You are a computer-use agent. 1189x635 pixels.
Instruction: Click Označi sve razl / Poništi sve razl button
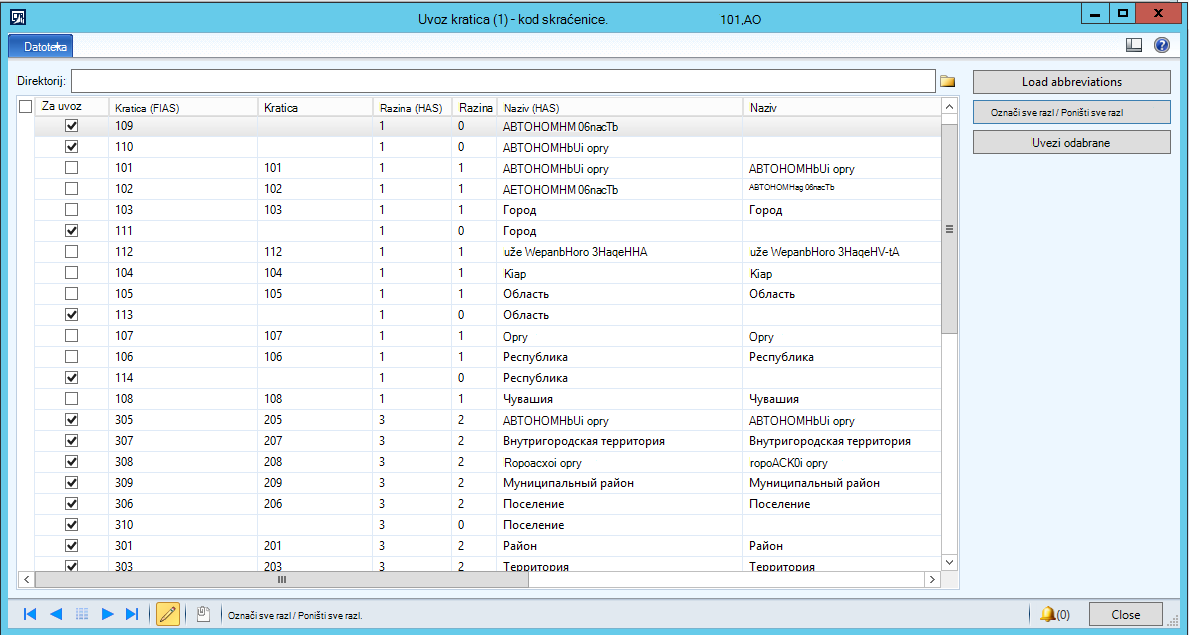(x=1071, y=112)
